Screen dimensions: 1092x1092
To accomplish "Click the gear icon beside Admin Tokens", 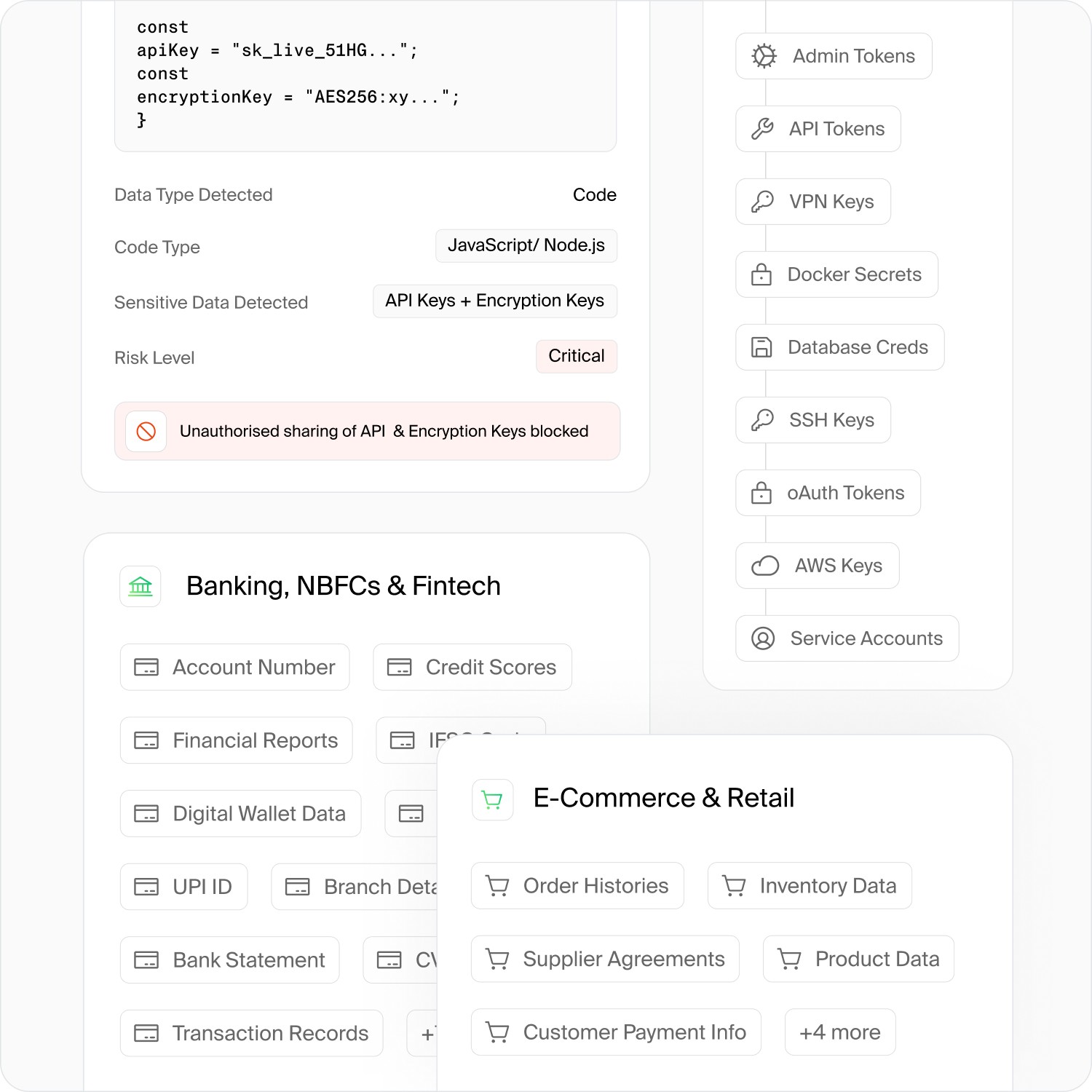I will click(x=764, y=56).
